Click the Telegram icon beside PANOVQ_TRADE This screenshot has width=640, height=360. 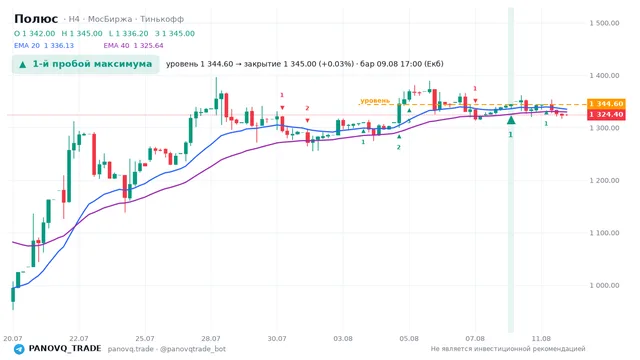(19, 349)
